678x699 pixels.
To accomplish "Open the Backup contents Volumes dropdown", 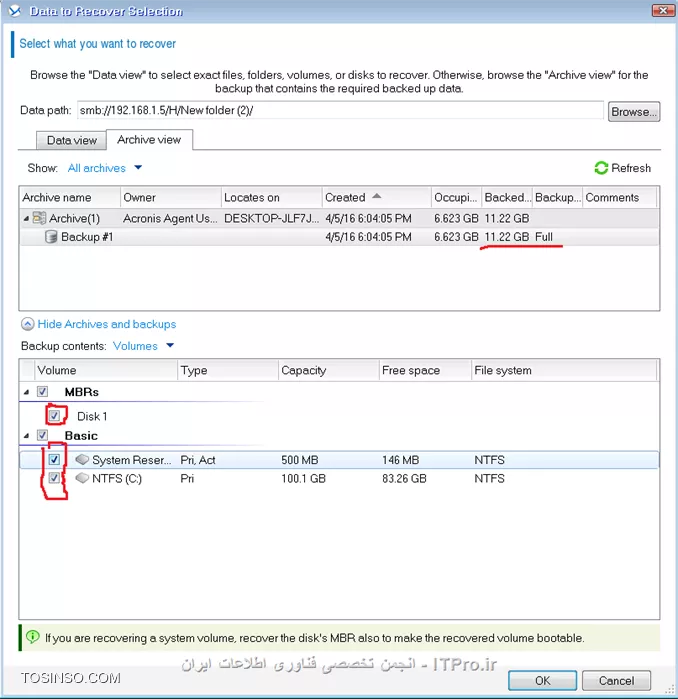I will point(143,346).
